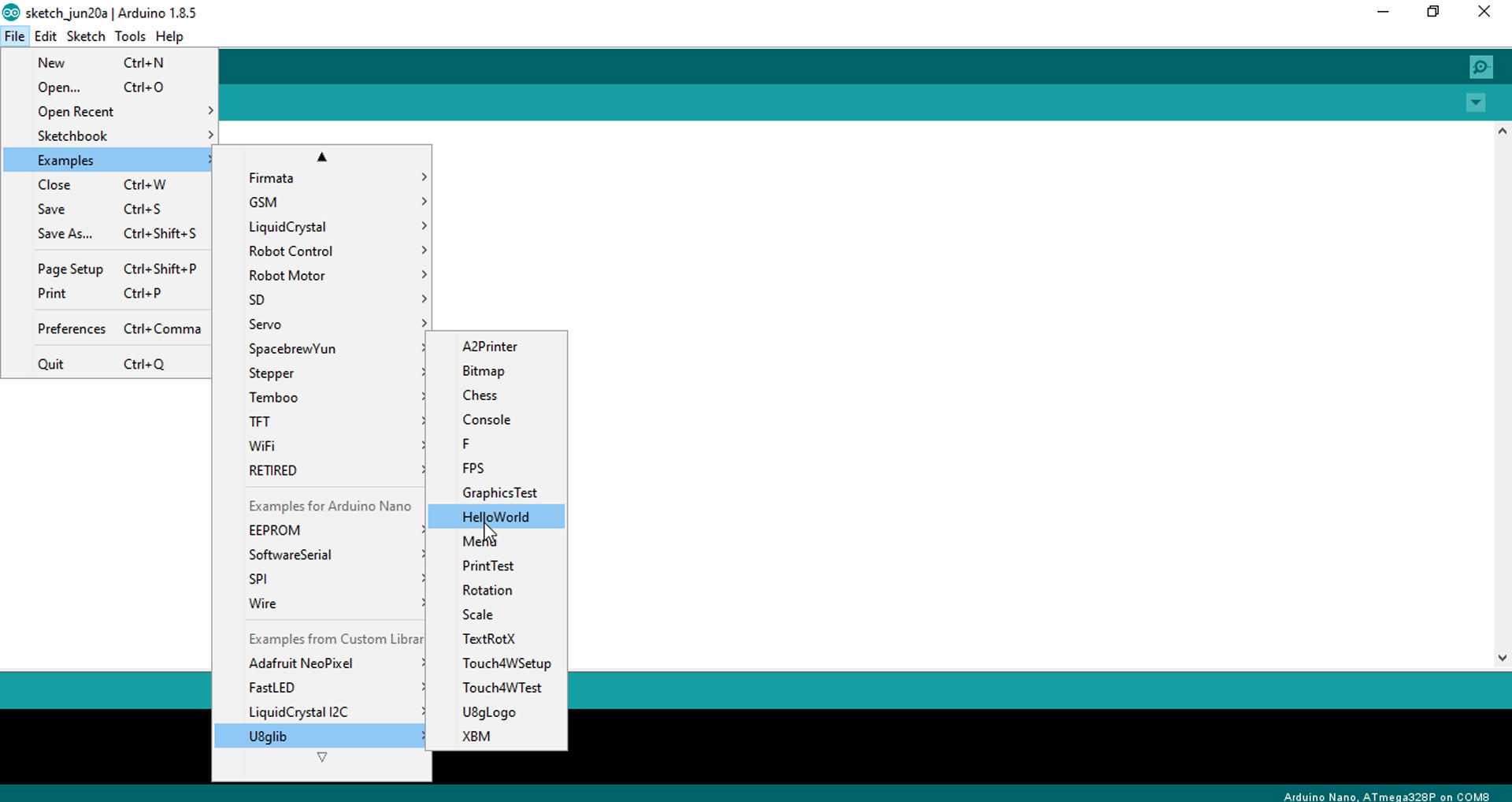The image size is (1512, 802).
Task: Open the Touch4WSetup example
Action: coord(496,664)
